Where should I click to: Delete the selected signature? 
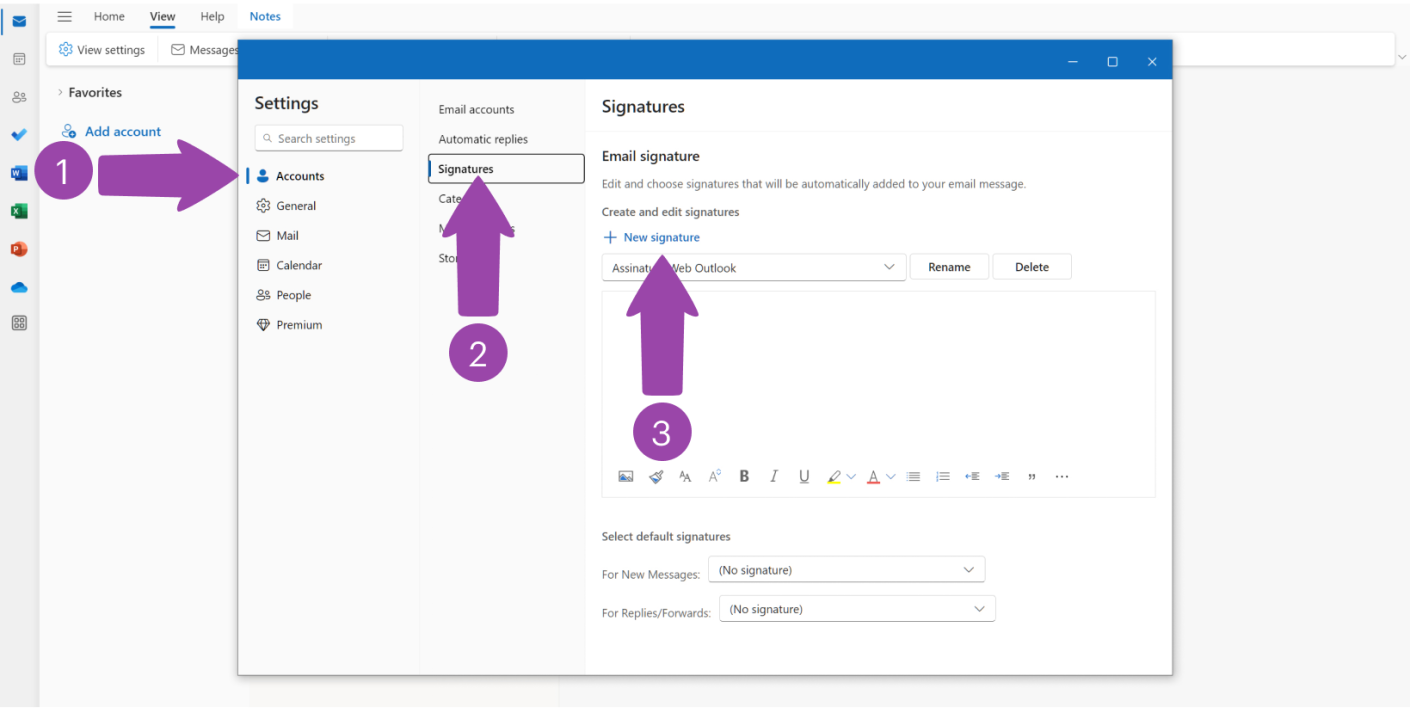click(x=1031, y=266)
